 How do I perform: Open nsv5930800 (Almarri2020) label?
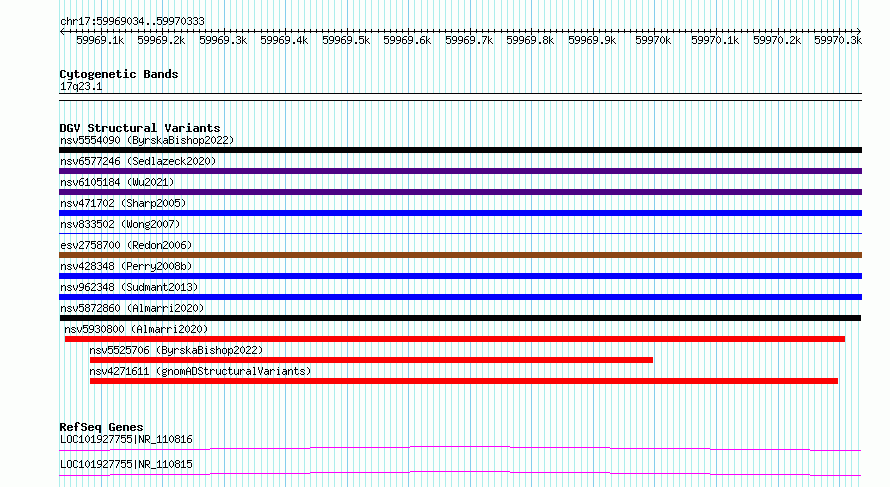136,329
